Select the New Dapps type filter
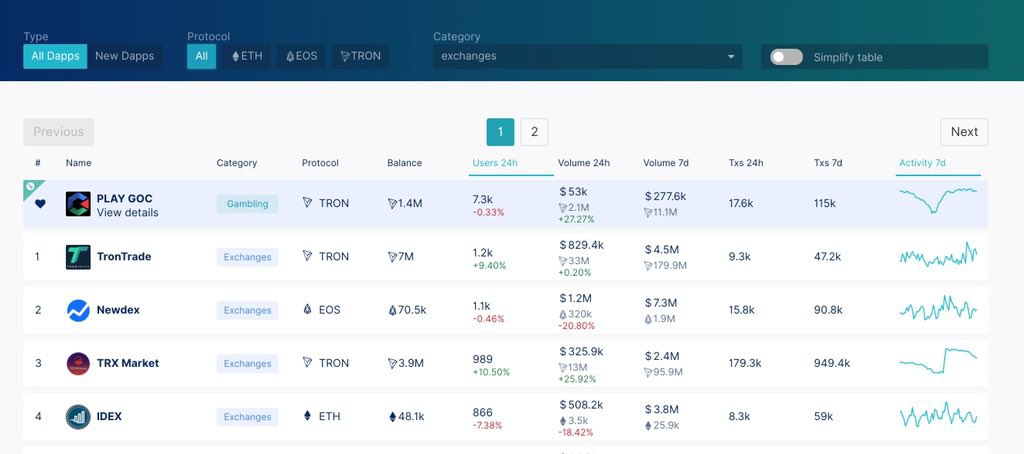The height and width of the screenshot is (454, 1024). pos(125,56)
